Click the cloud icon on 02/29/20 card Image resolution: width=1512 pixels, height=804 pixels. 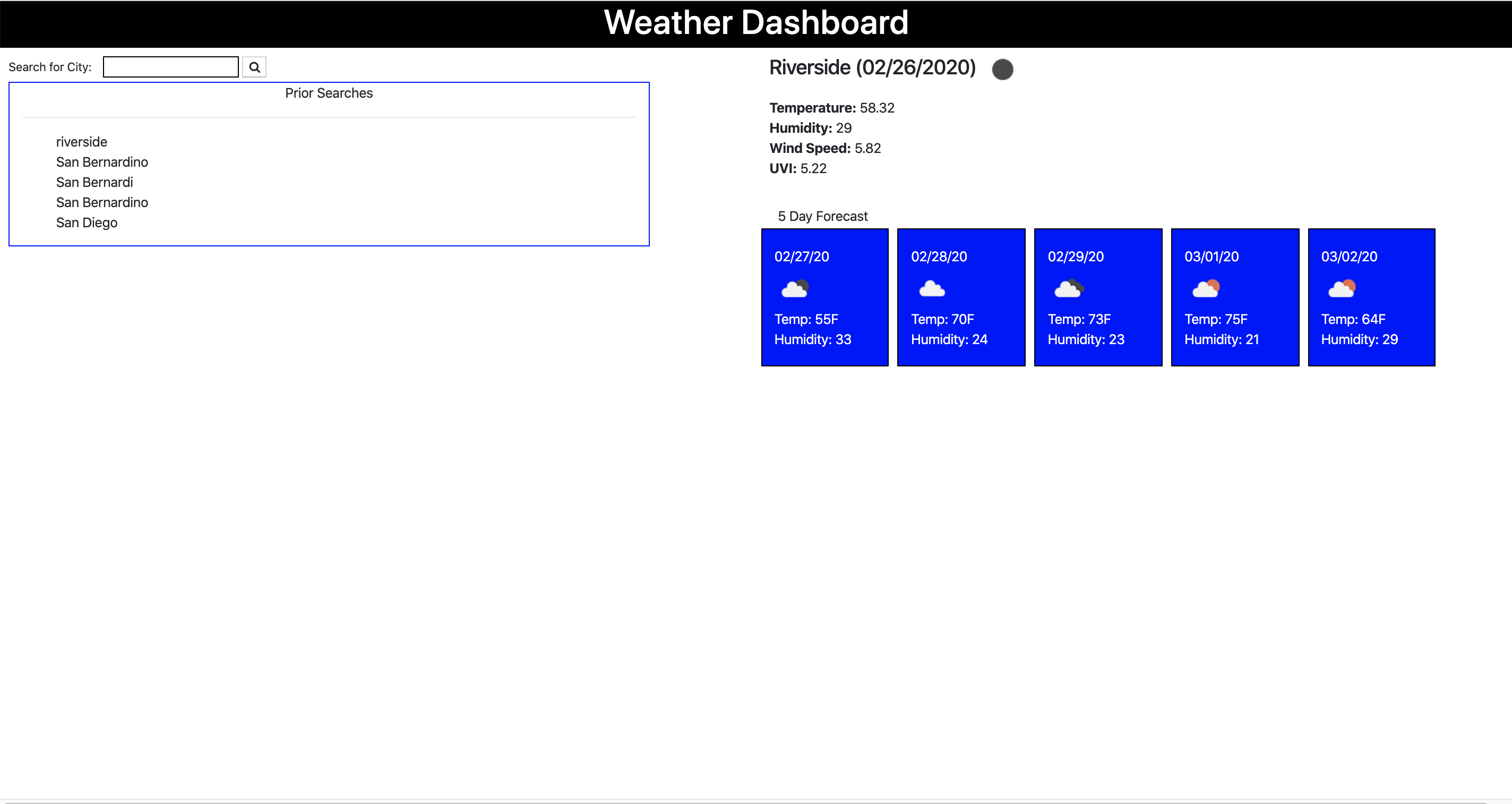pyautogui.click(x=1069, y=288)
